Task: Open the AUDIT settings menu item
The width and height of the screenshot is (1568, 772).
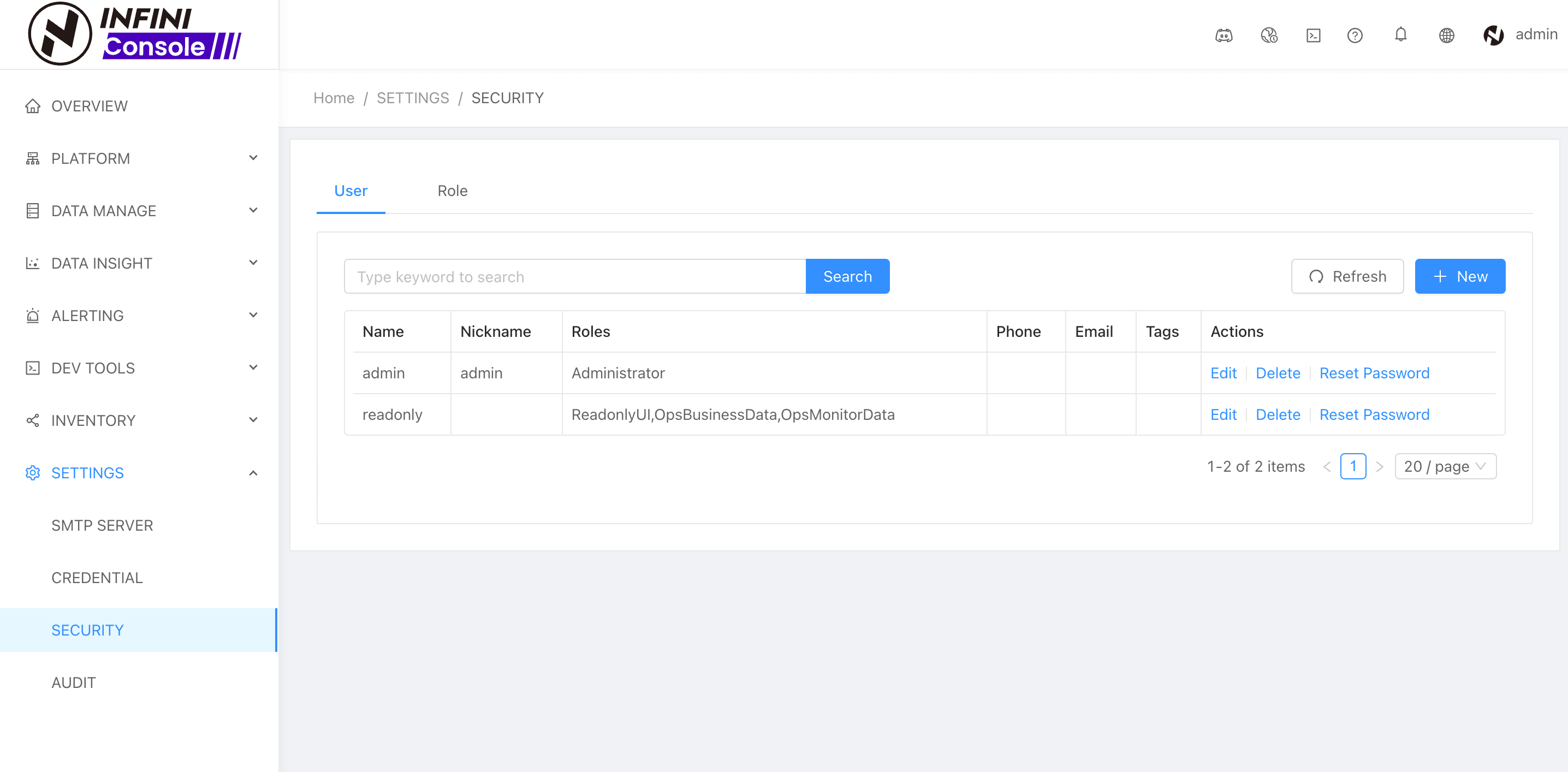Action: [x=74, y=682]
